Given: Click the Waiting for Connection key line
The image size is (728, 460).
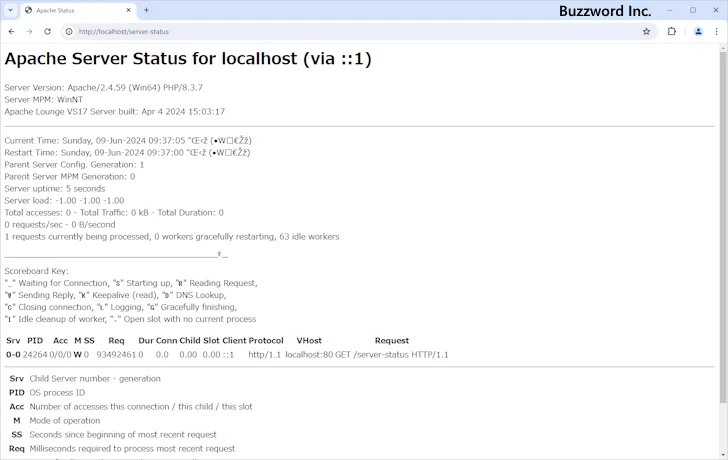Looking at the screenshot, I should pos(131,283).
